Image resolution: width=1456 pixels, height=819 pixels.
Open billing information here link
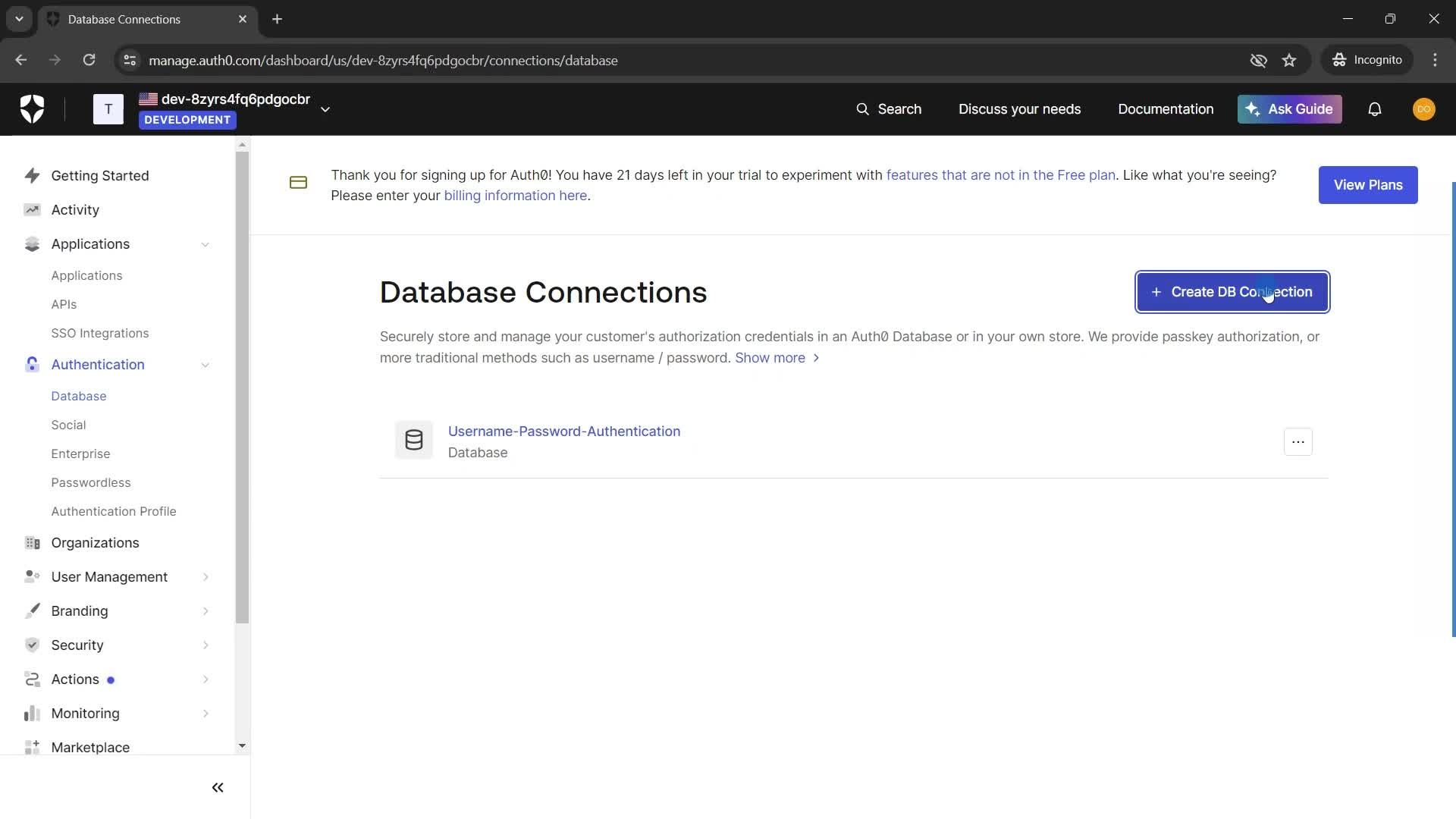coord(515,196)
